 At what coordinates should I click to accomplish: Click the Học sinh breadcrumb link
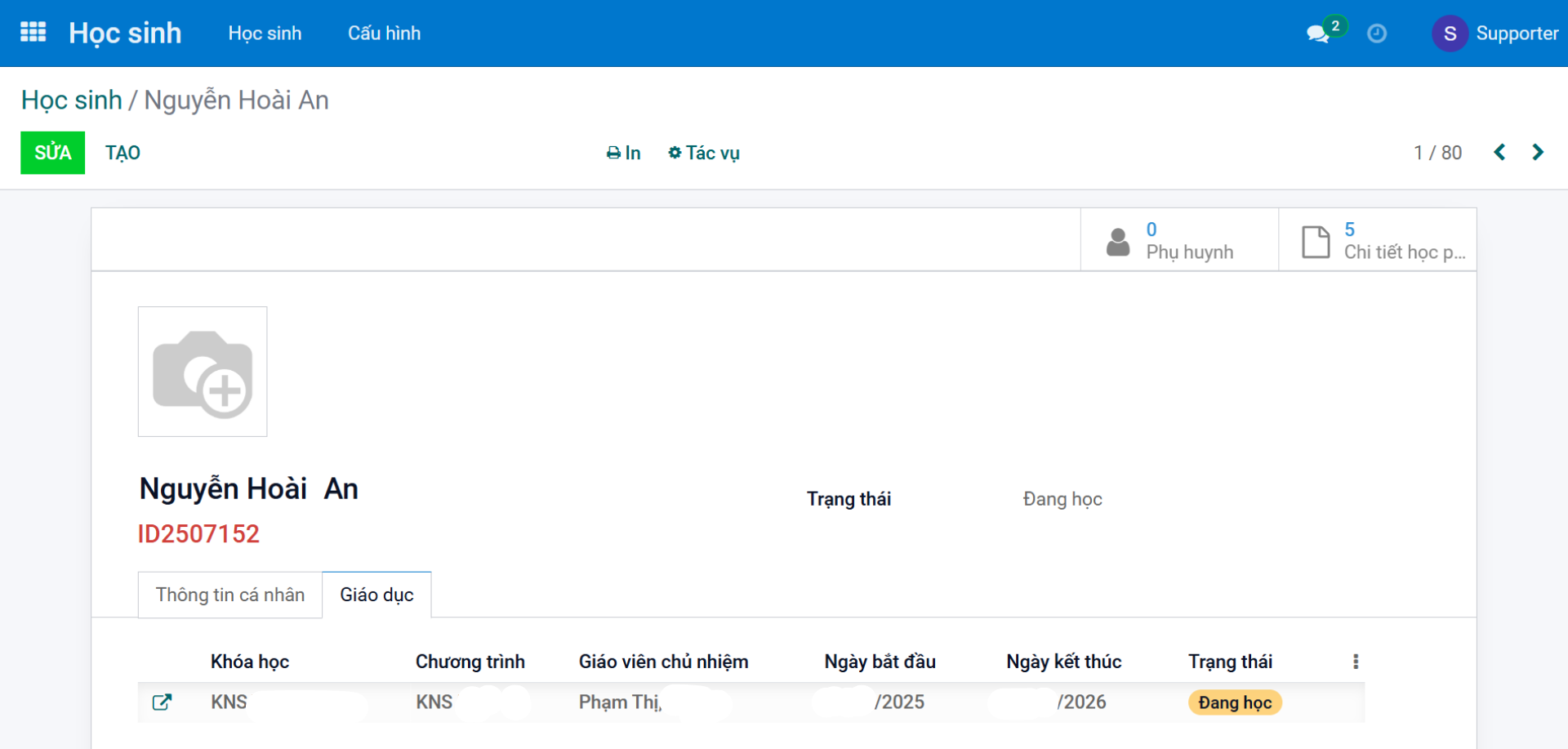71,100
